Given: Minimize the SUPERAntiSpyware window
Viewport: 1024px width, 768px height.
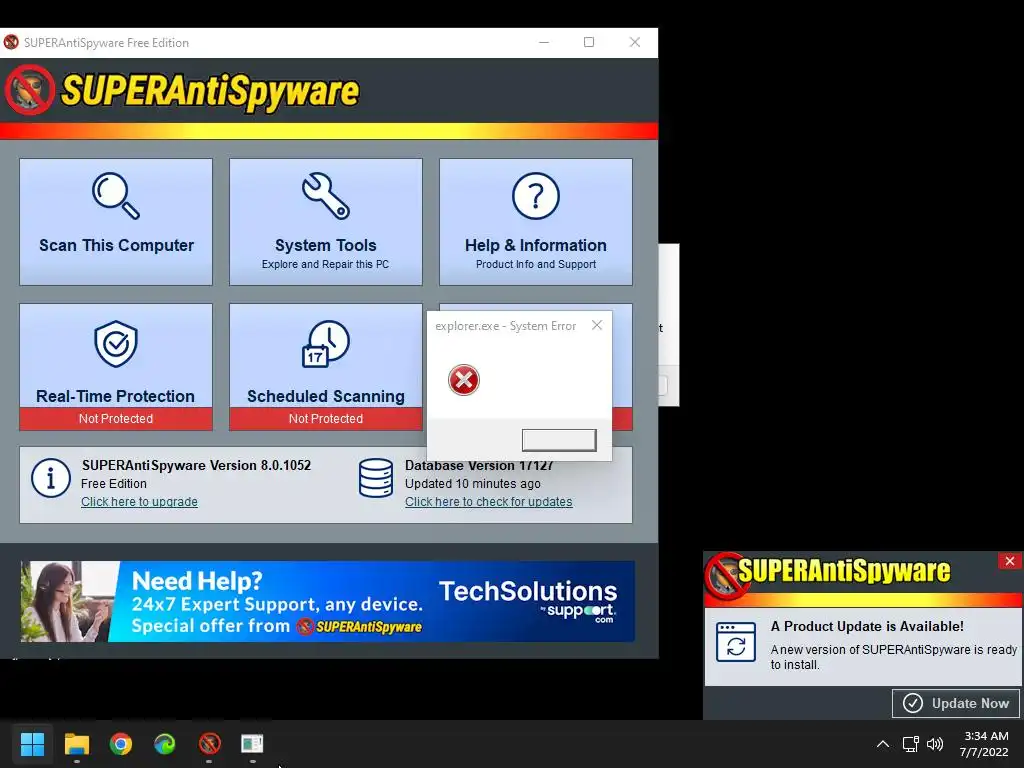Looking at the screenshot, I should 544,42.
